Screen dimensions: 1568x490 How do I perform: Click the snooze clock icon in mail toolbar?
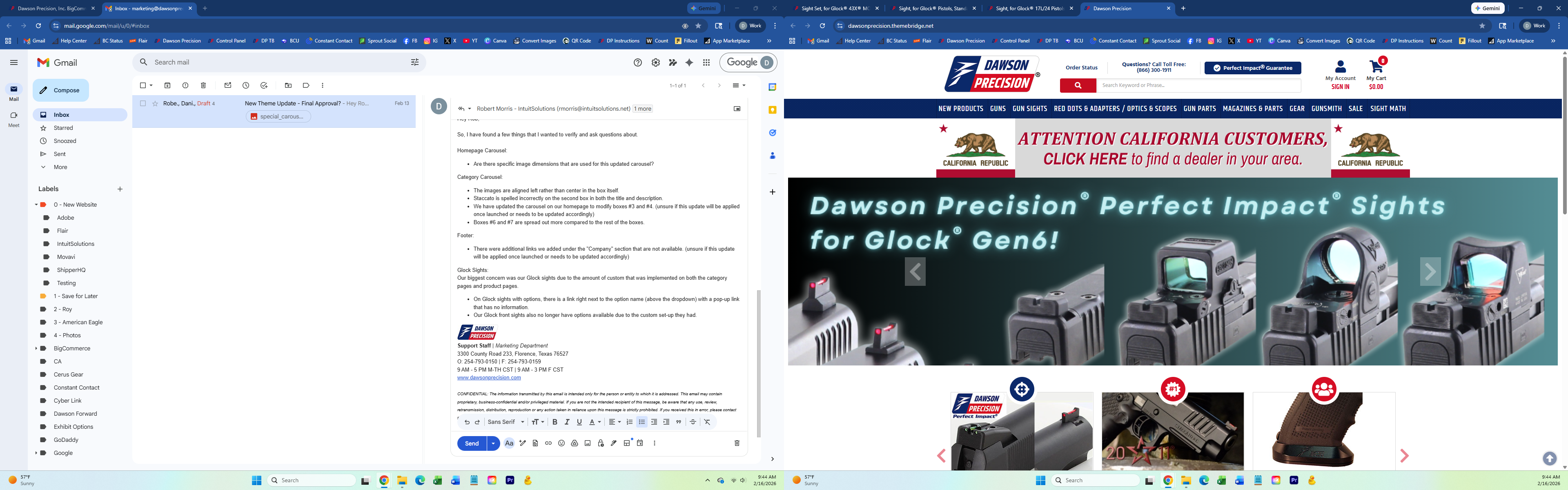point(246,85)
